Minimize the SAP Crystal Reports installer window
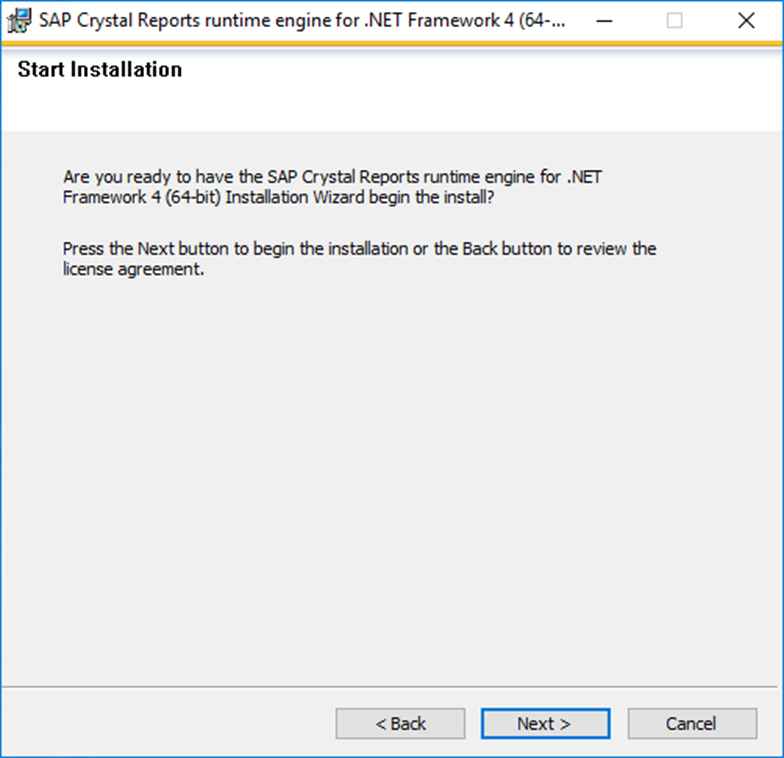The width and height of the screenshot is (784, 758). (604, 20)
